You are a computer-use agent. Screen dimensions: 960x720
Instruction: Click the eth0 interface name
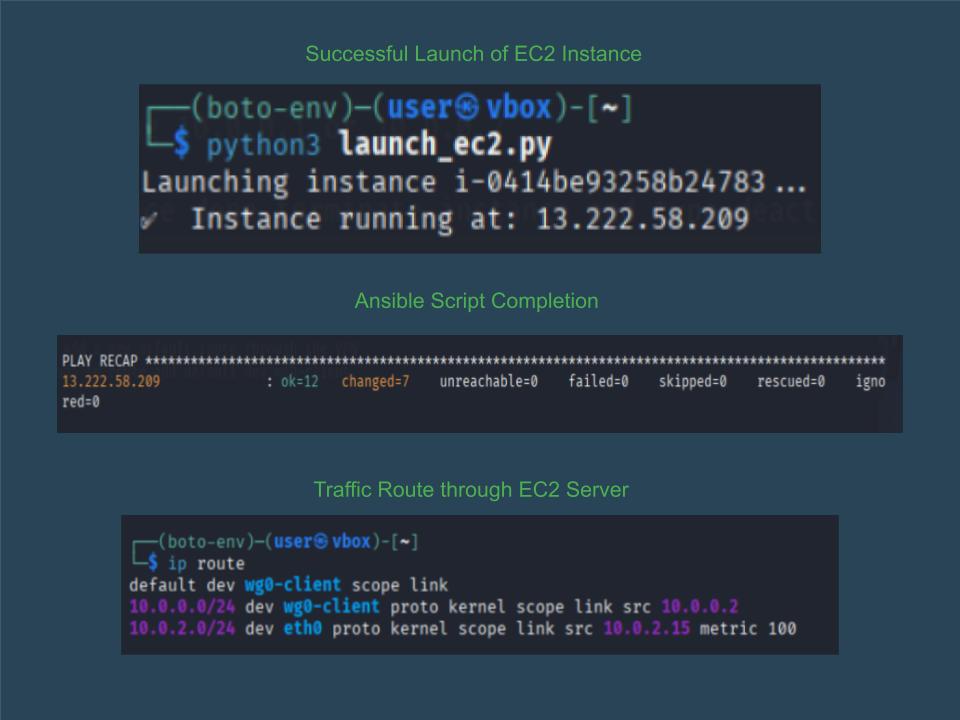(x=302, y=628)
